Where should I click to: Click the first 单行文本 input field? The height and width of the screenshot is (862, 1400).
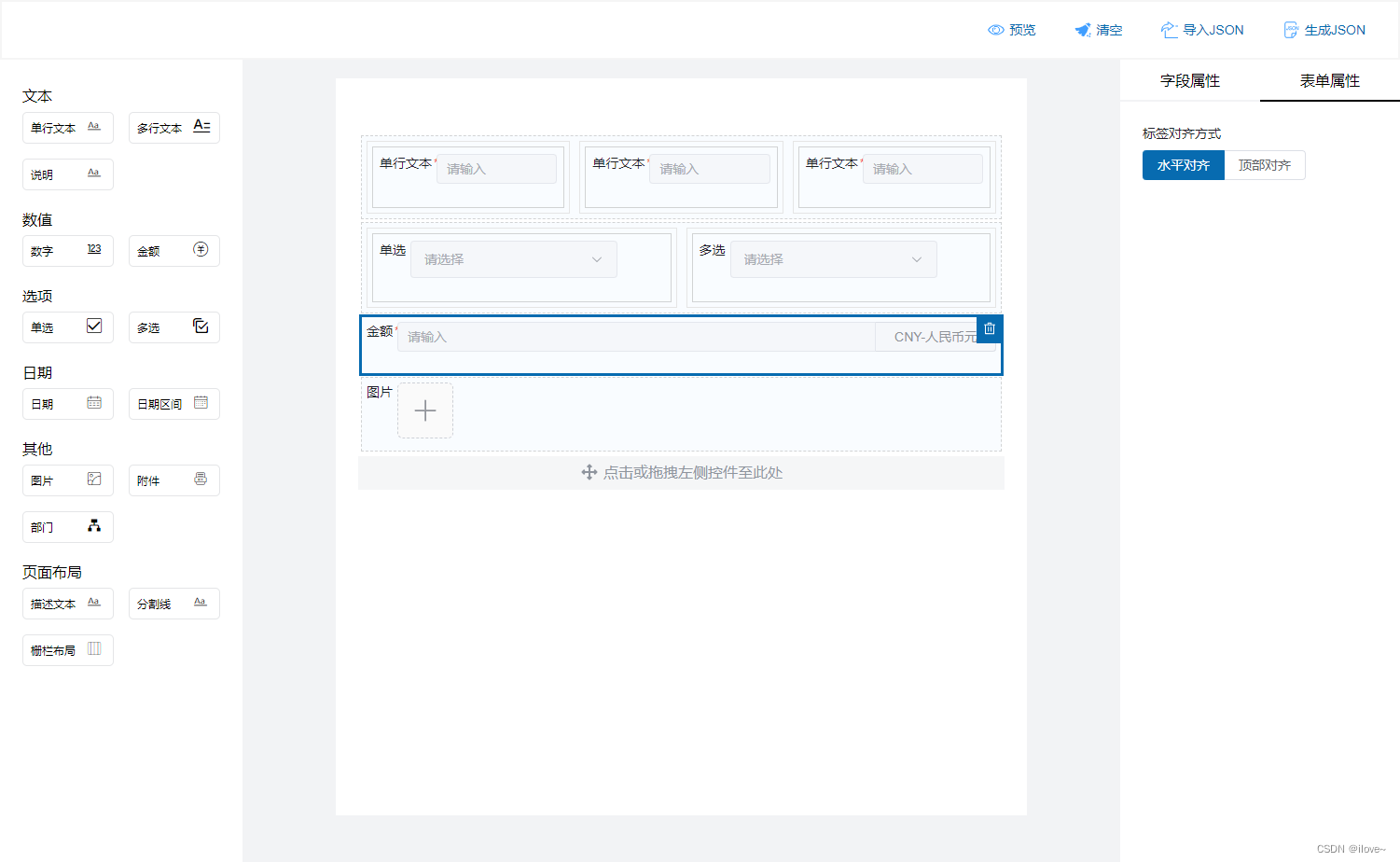click(496, 169)
